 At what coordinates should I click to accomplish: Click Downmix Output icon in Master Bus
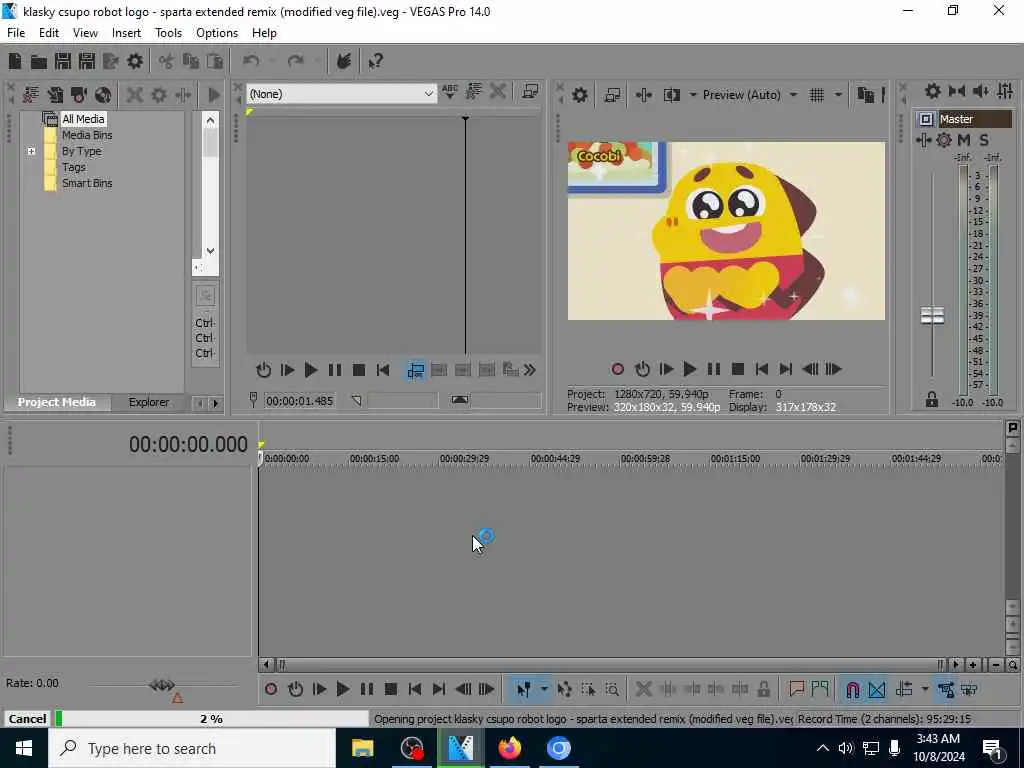(957, 91)
